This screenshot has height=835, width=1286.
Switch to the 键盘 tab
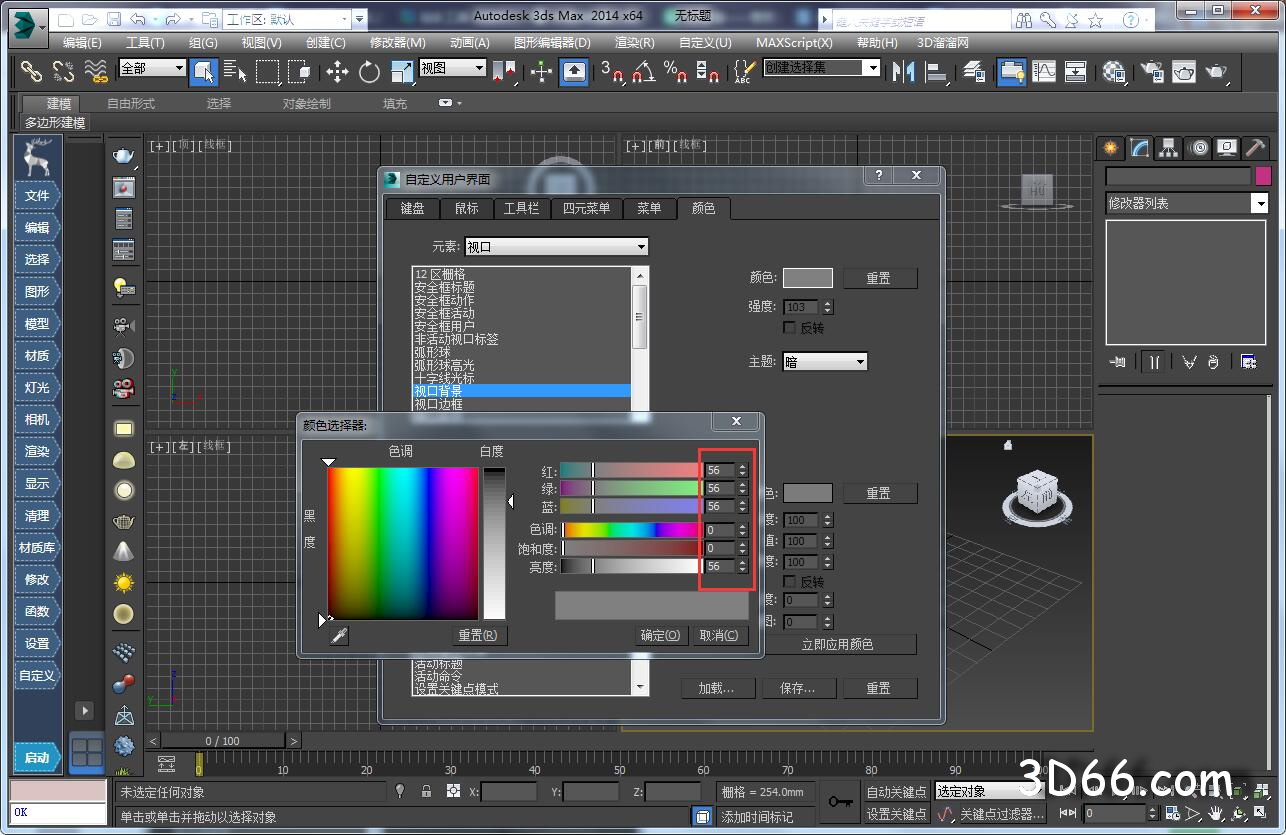click(412, 208)
